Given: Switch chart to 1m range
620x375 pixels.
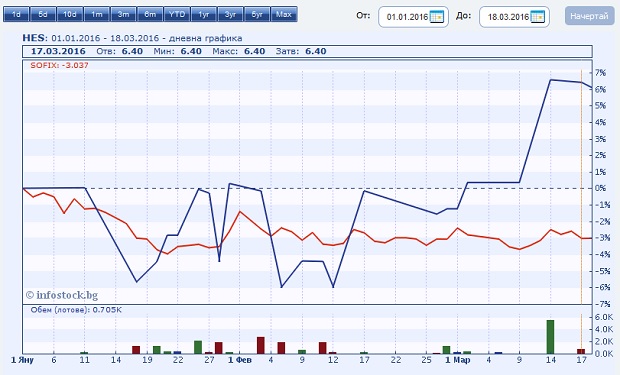Looking at the screenshot, I should [97, 14].
